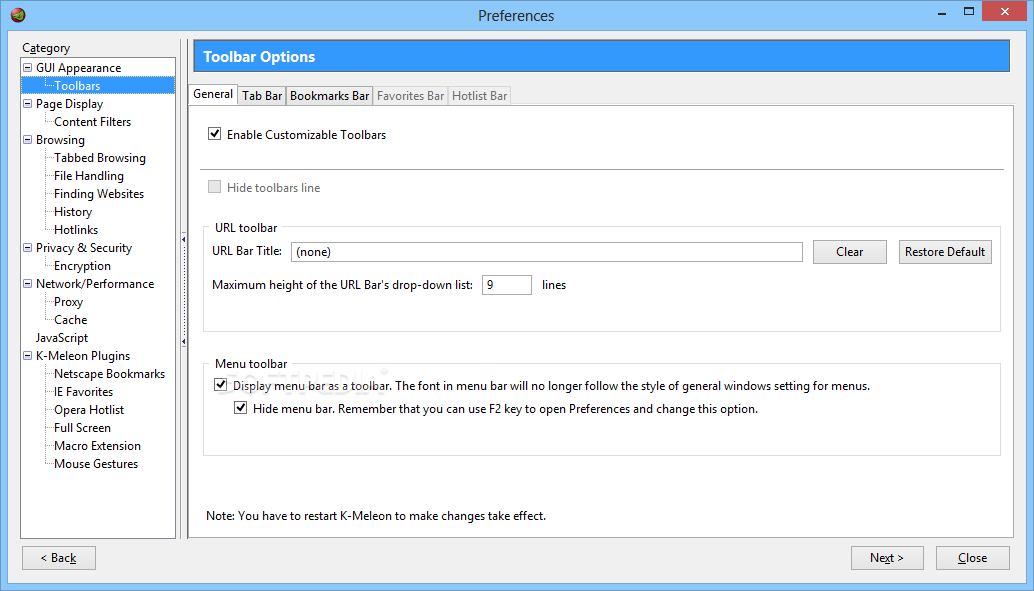Collapse the Page Display tree node

point(28,104)
